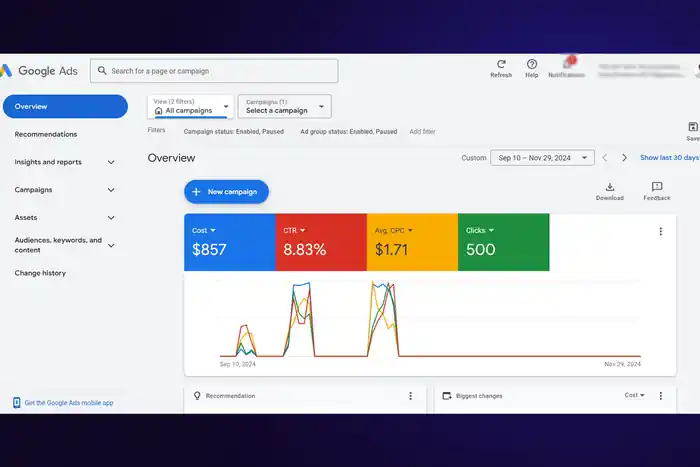Image resolution: width=700 pixels, height=467 pixels.
Task: Click the mobile phone icon for the app link
Action: [x=17, y=403]
